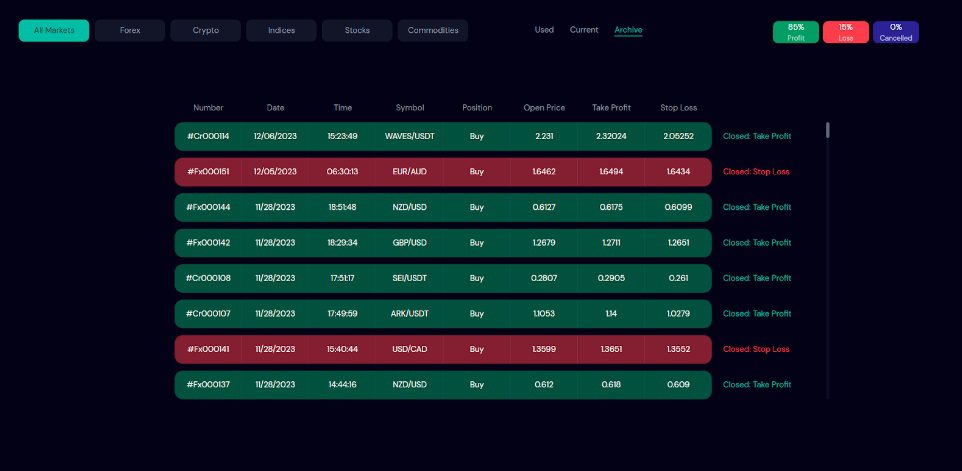Click the 0% Cancelled badge
The height and width of the screenshot is (471, 962).
[896, 32]
